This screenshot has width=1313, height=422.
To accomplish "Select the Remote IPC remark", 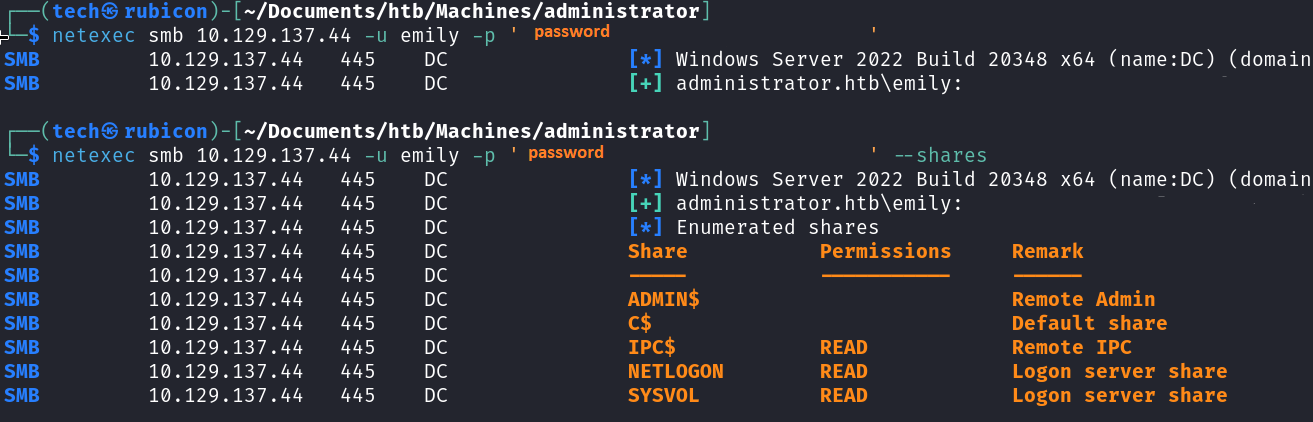I will tap(1071, 347).
